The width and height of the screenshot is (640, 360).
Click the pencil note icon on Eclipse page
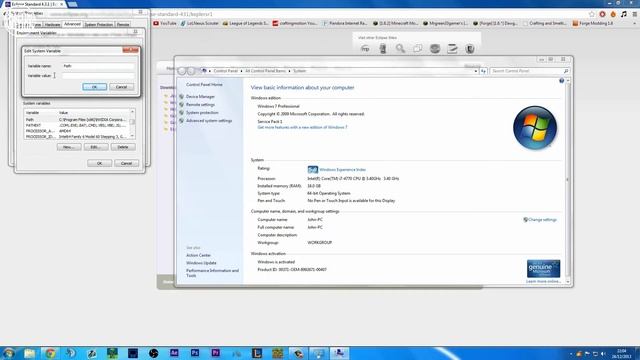(452, 49)
